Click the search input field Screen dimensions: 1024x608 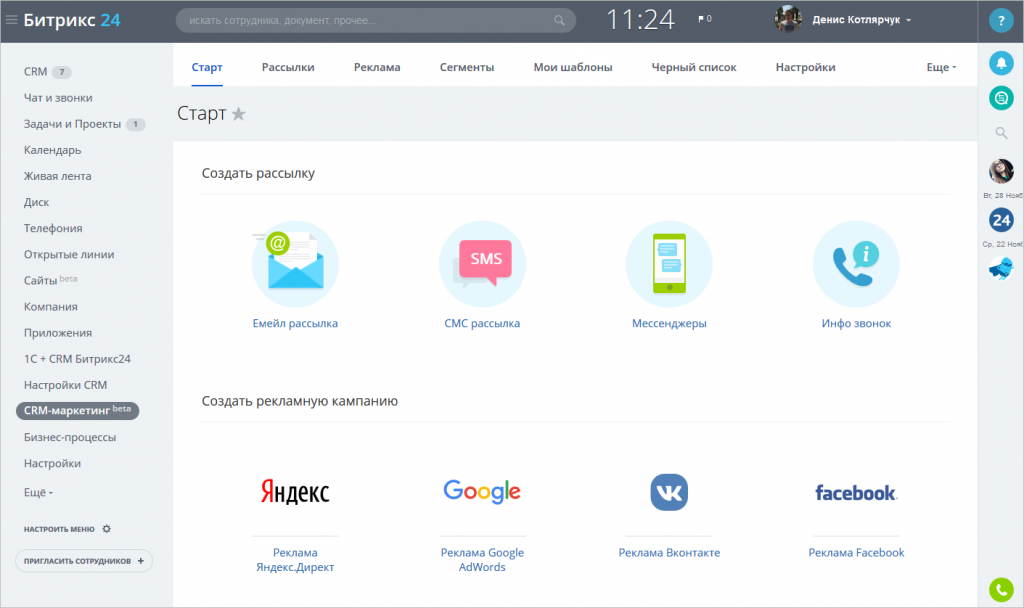(376, 20)
